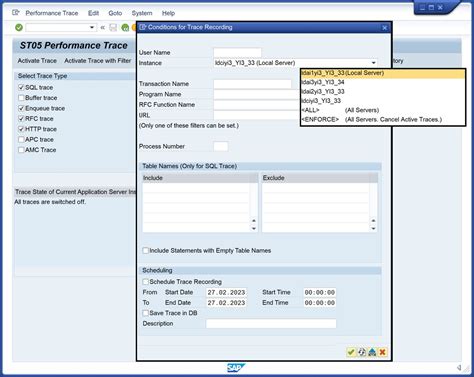Open the Edit menu
Image resolution: width=474 pixels, height=377 pixels.
click(x=93, y=13)
